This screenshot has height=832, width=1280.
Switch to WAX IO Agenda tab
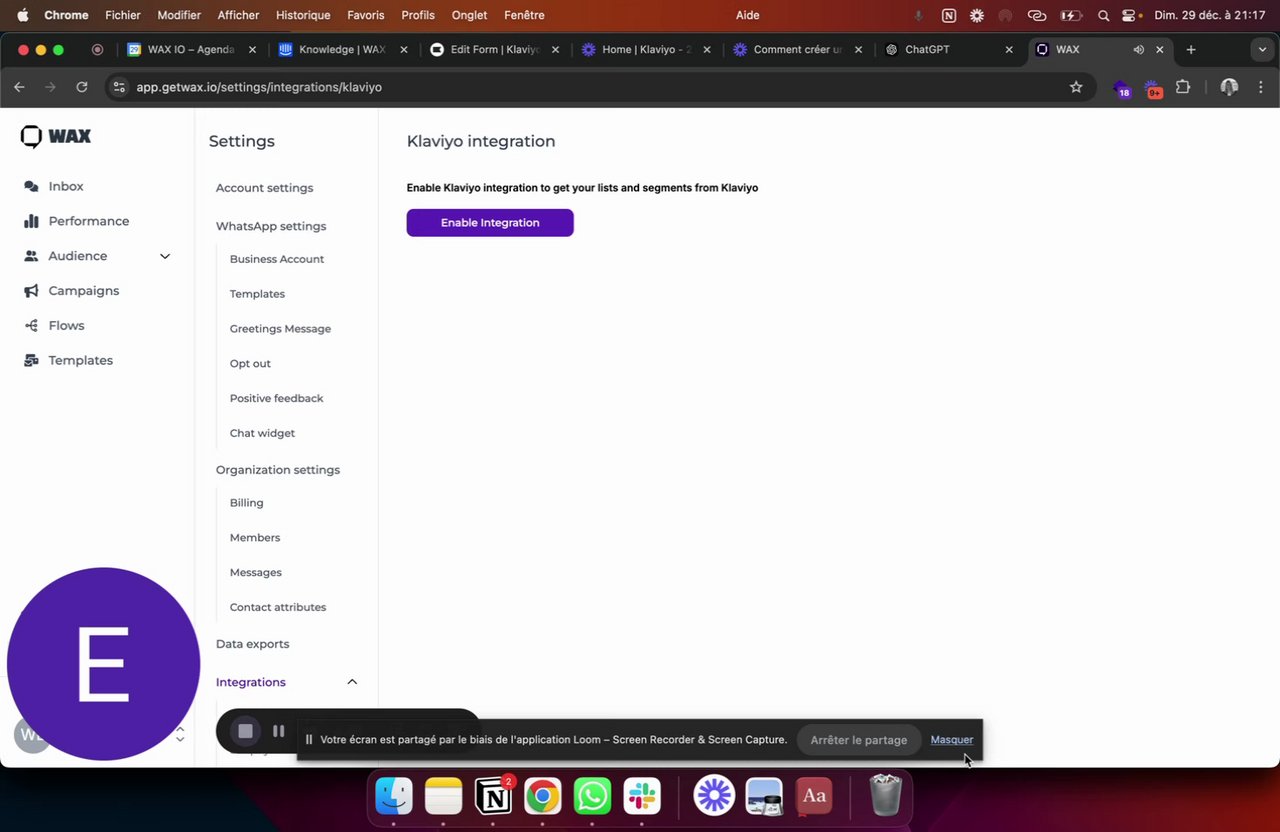click(190, 49)
